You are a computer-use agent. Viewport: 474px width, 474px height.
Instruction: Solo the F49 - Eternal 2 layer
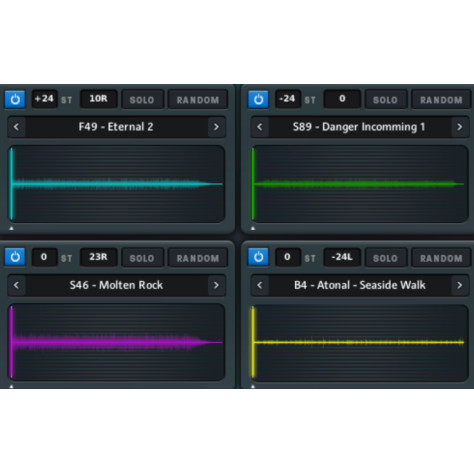[x=142, y=100]
